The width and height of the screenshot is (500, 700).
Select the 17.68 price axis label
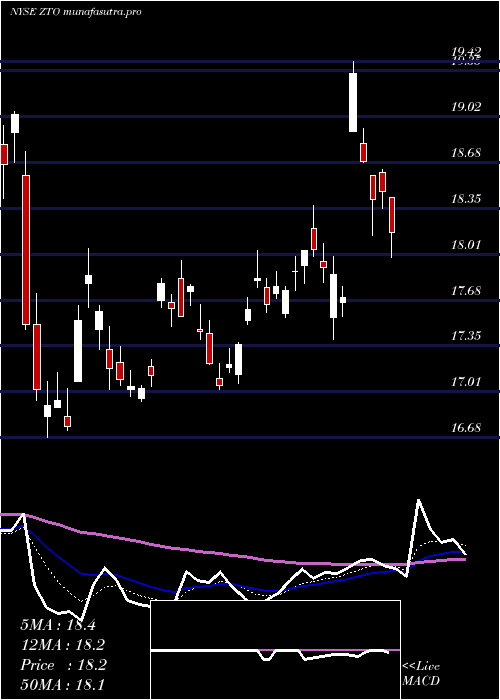(x=466, y=291)
